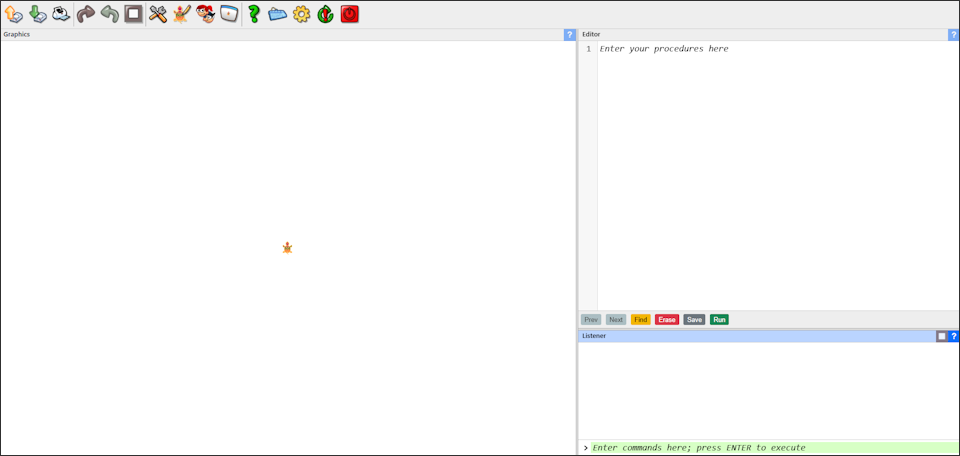Click the turtle on the graphics canvas
Image resolution: width=960 pixels, height=456 pixels.
287,247
